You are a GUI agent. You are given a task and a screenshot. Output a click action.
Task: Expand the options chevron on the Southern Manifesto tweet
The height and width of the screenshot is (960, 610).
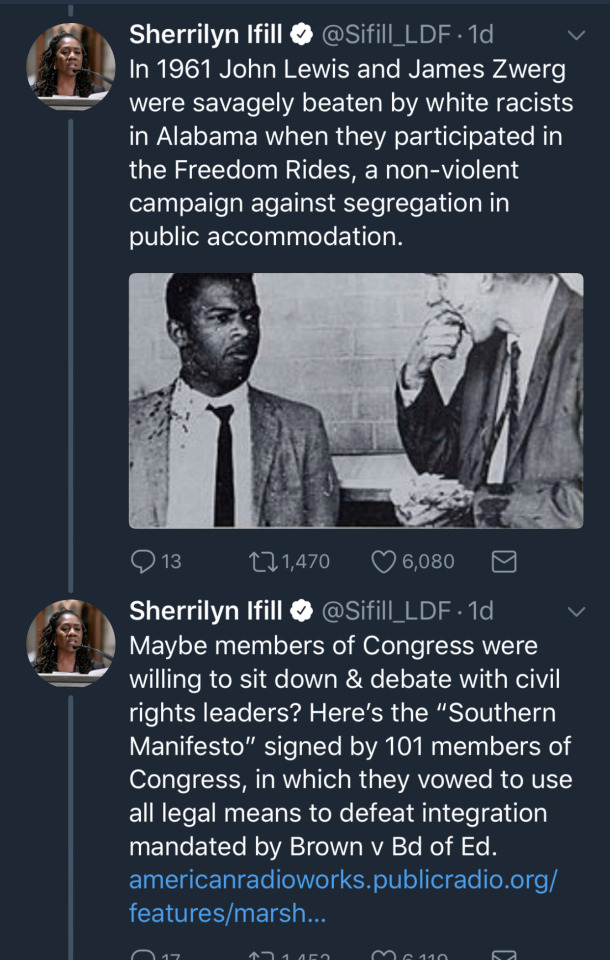tap(576, 610)
